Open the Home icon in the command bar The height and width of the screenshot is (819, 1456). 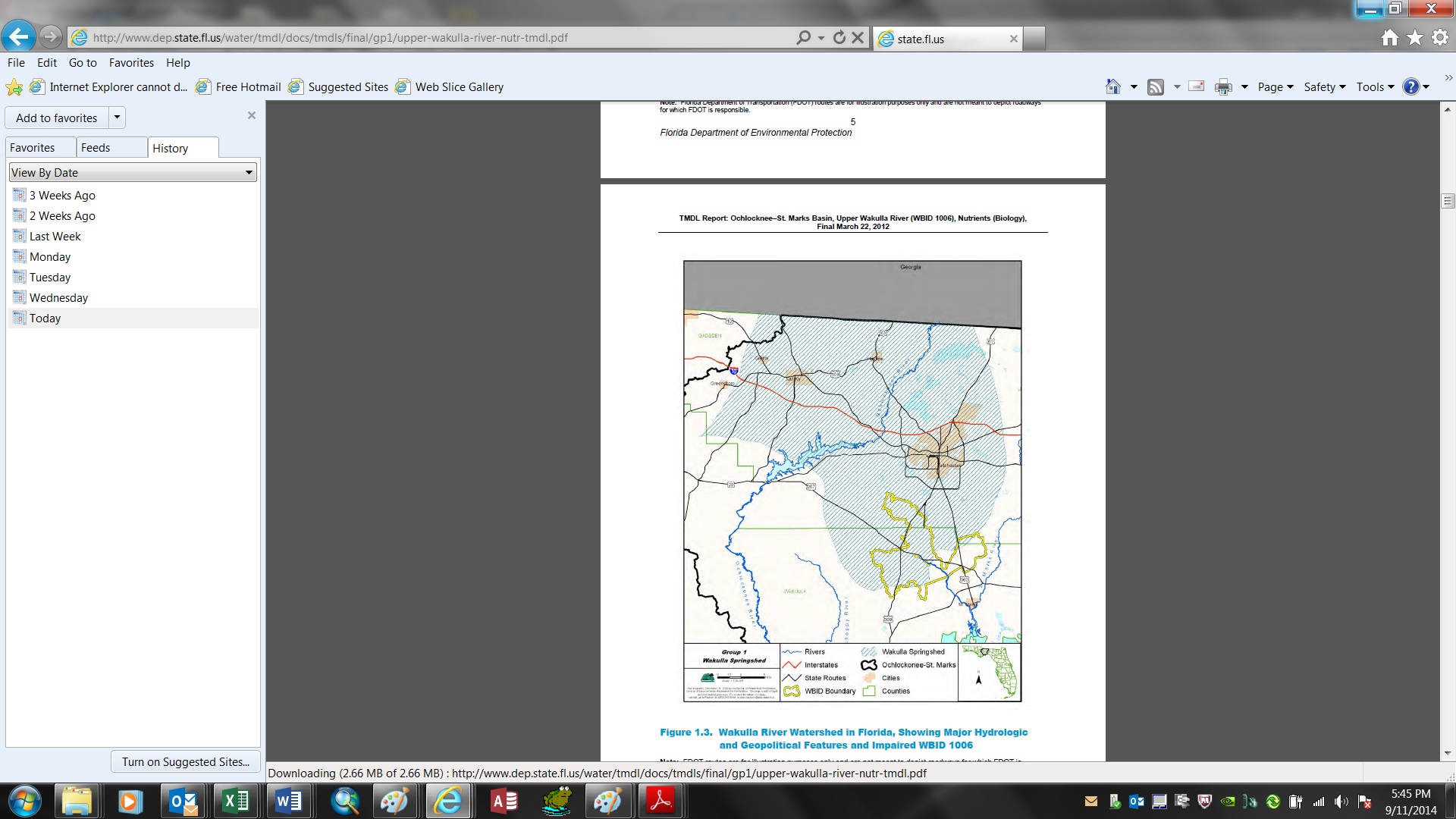(1112, 86)
